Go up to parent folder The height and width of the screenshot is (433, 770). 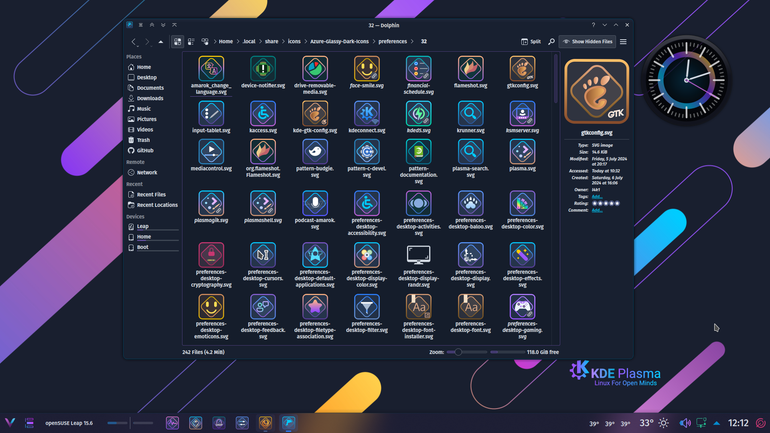161,42
